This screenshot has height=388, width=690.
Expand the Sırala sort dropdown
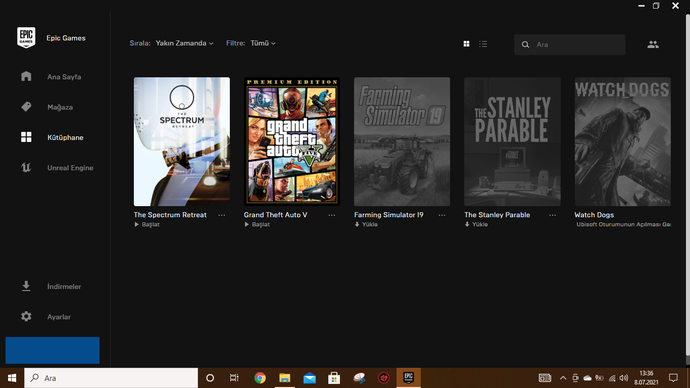[184, 43]
